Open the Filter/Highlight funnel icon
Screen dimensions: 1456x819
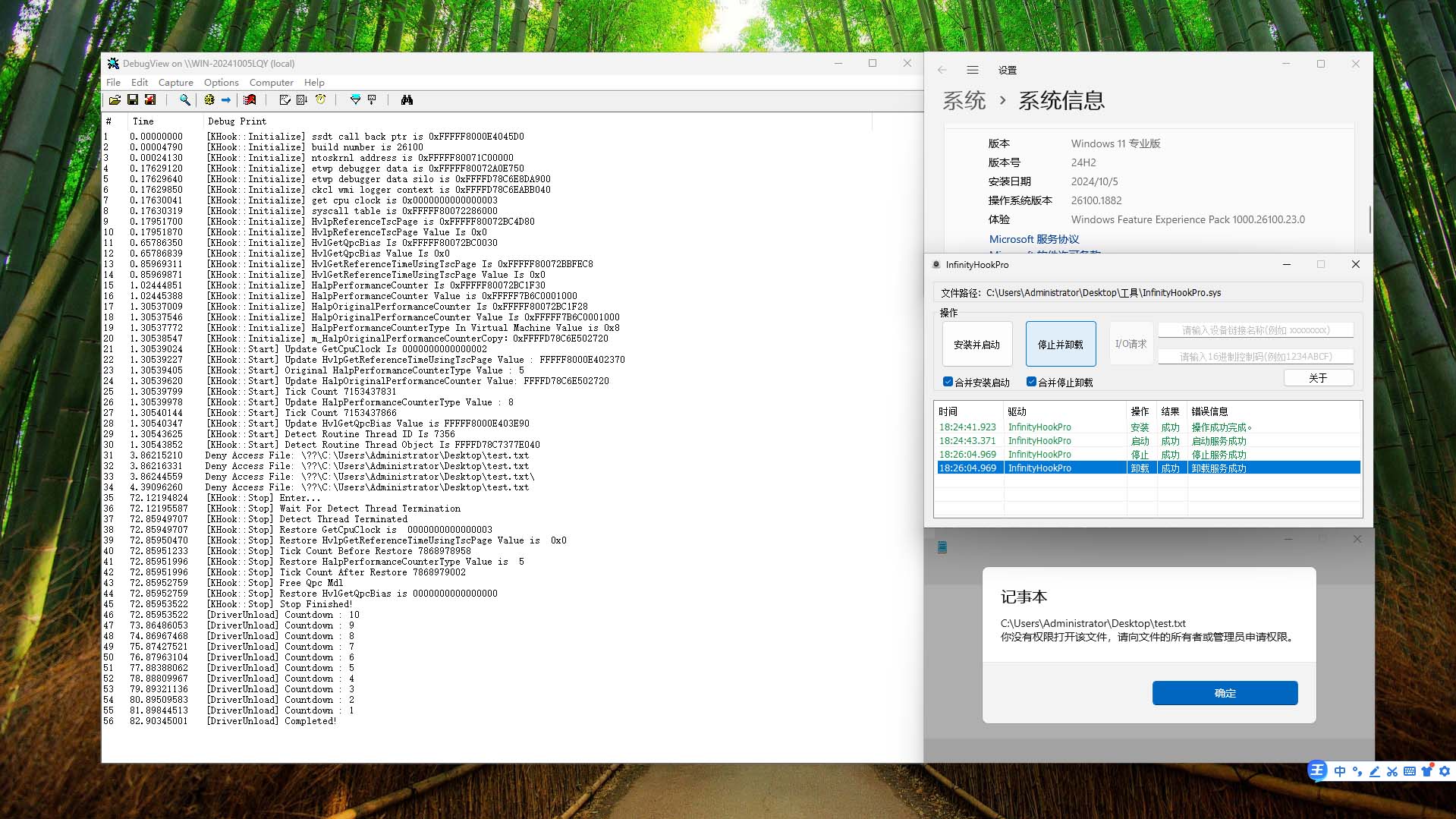tap(355, 100)
